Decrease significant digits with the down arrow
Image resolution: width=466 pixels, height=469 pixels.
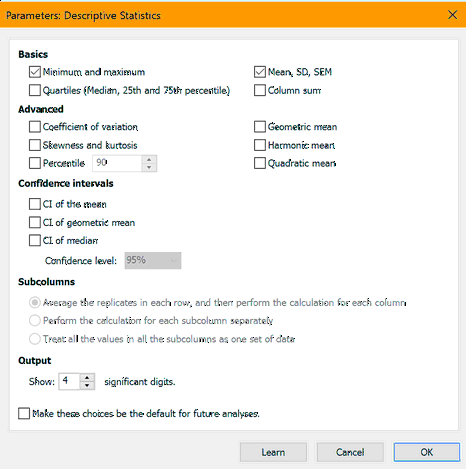pyautogui.click(x=87, y=385)
